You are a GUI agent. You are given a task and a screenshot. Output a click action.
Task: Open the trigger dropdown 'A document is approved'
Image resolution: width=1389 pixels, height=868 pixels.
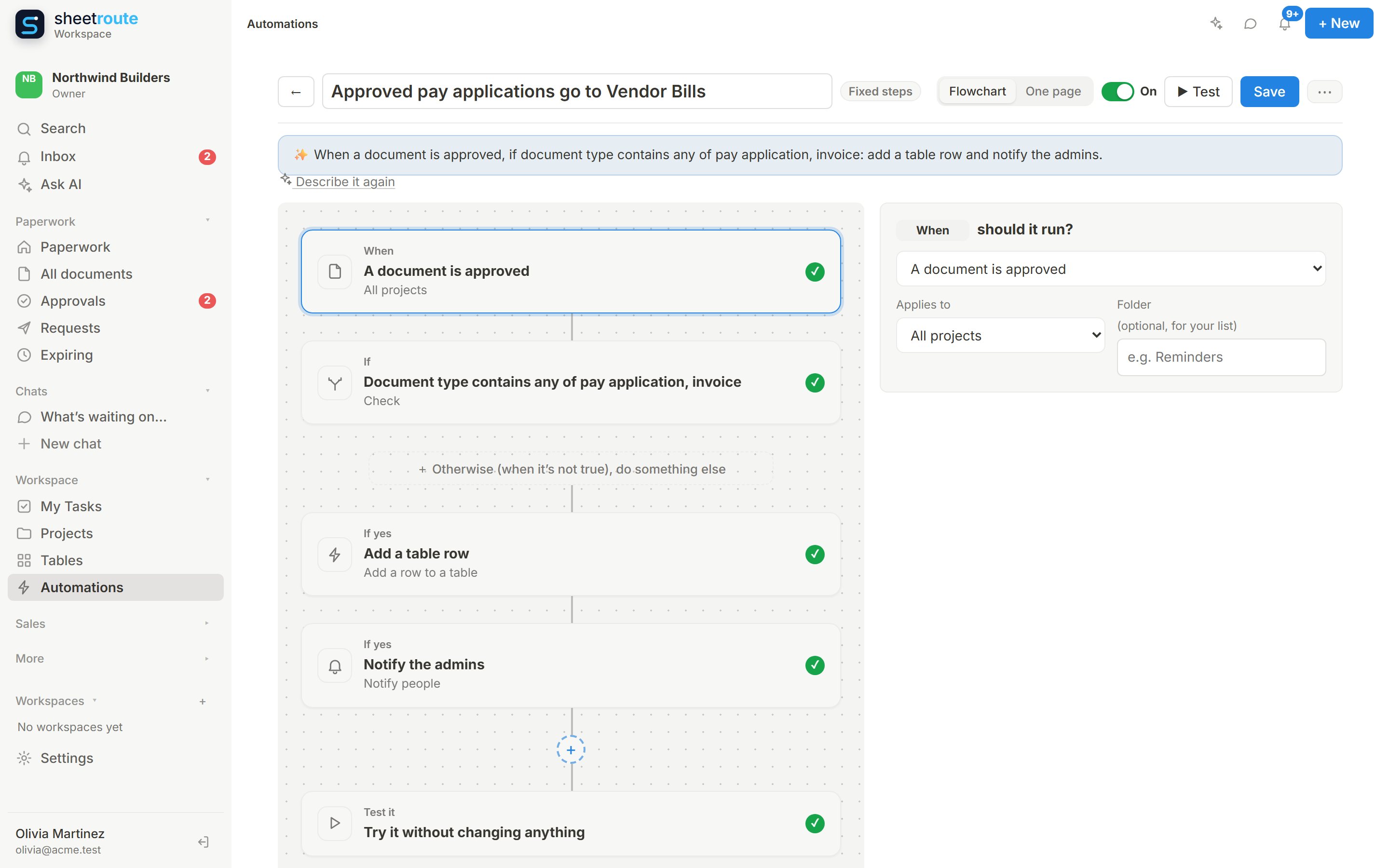tap(1111, 269)
